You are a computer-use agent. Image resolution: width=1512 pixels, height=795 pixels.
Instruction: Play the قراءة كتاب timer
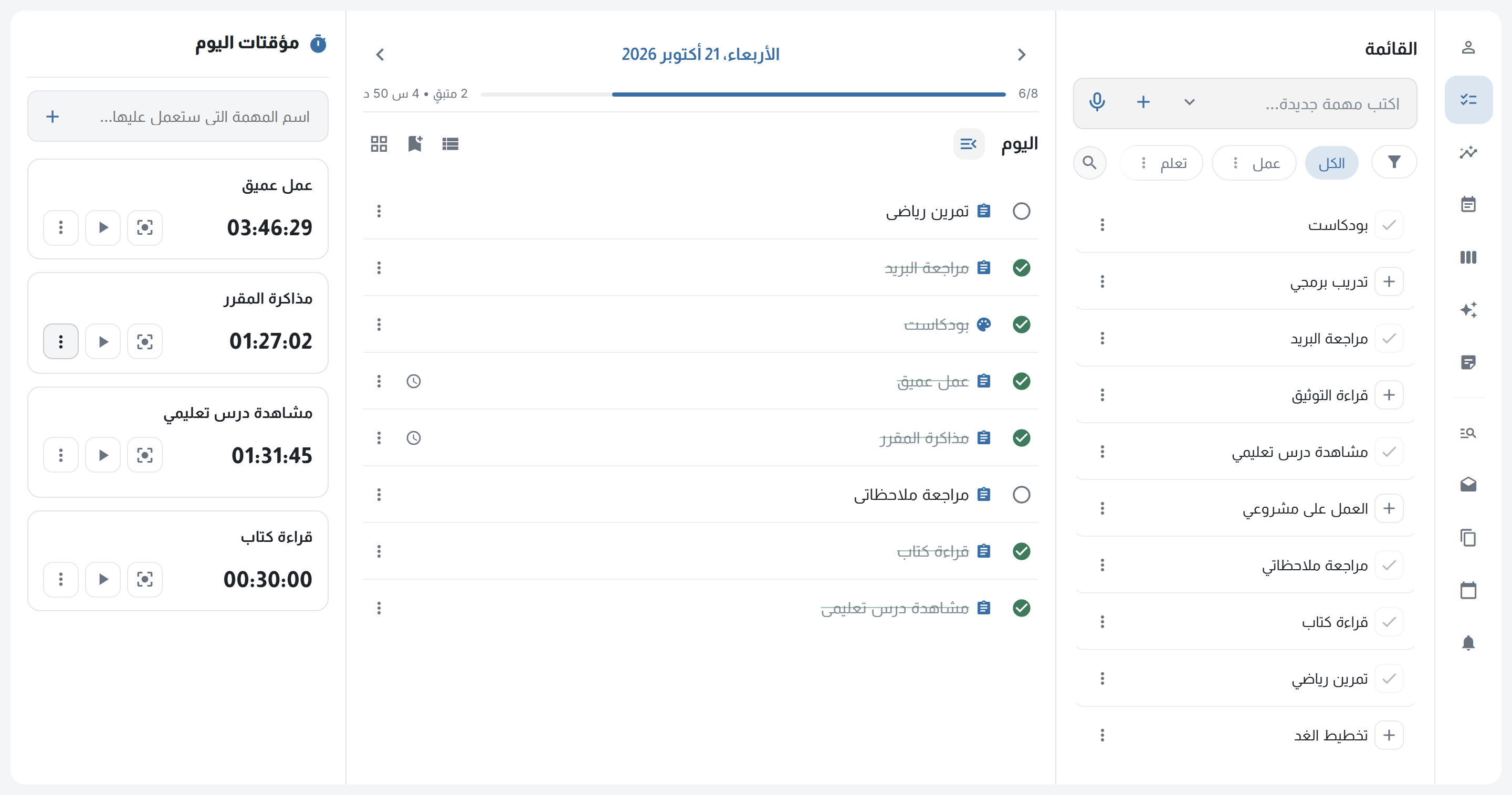pyautogui.click(x=103, y=580)
